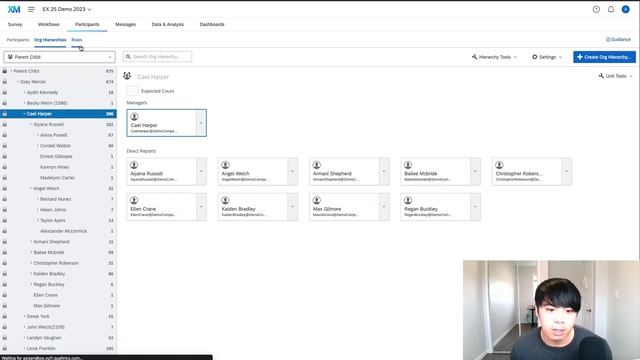Screen dimensions: 640x360
Task: Open Hierarchy Tools menu
Action: point(494,57)
